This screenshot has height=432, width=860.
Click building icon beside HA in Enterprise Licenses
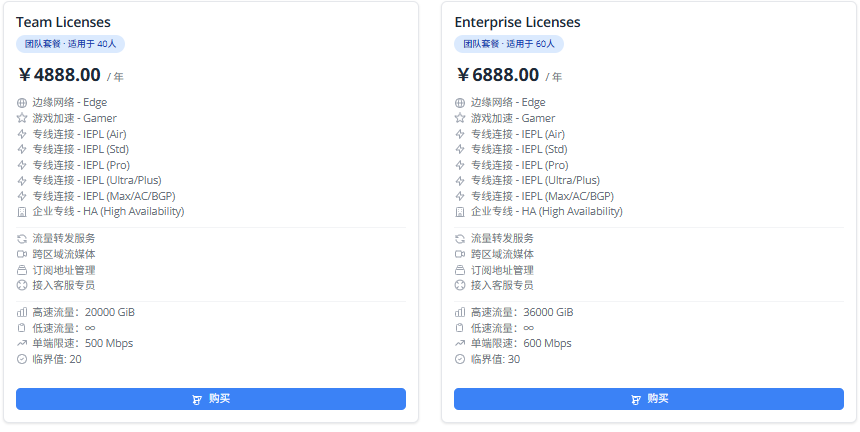point(460,212)
